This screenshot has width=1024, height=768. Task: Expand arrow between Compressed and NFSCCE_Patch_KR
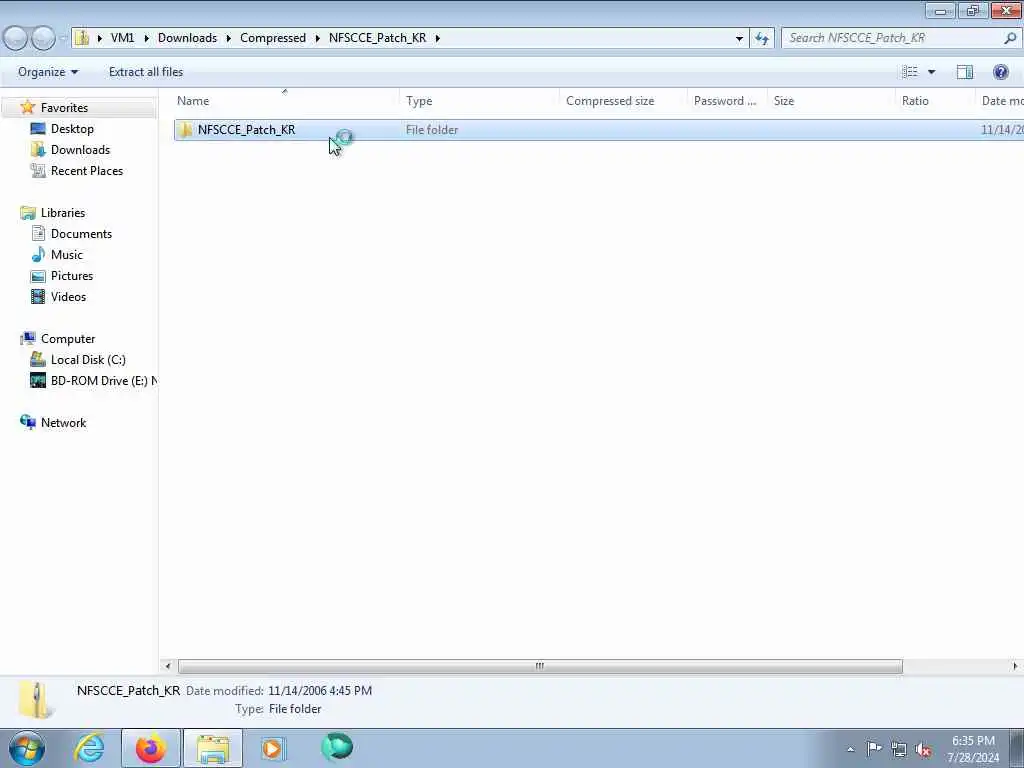(x=317, y=38)
